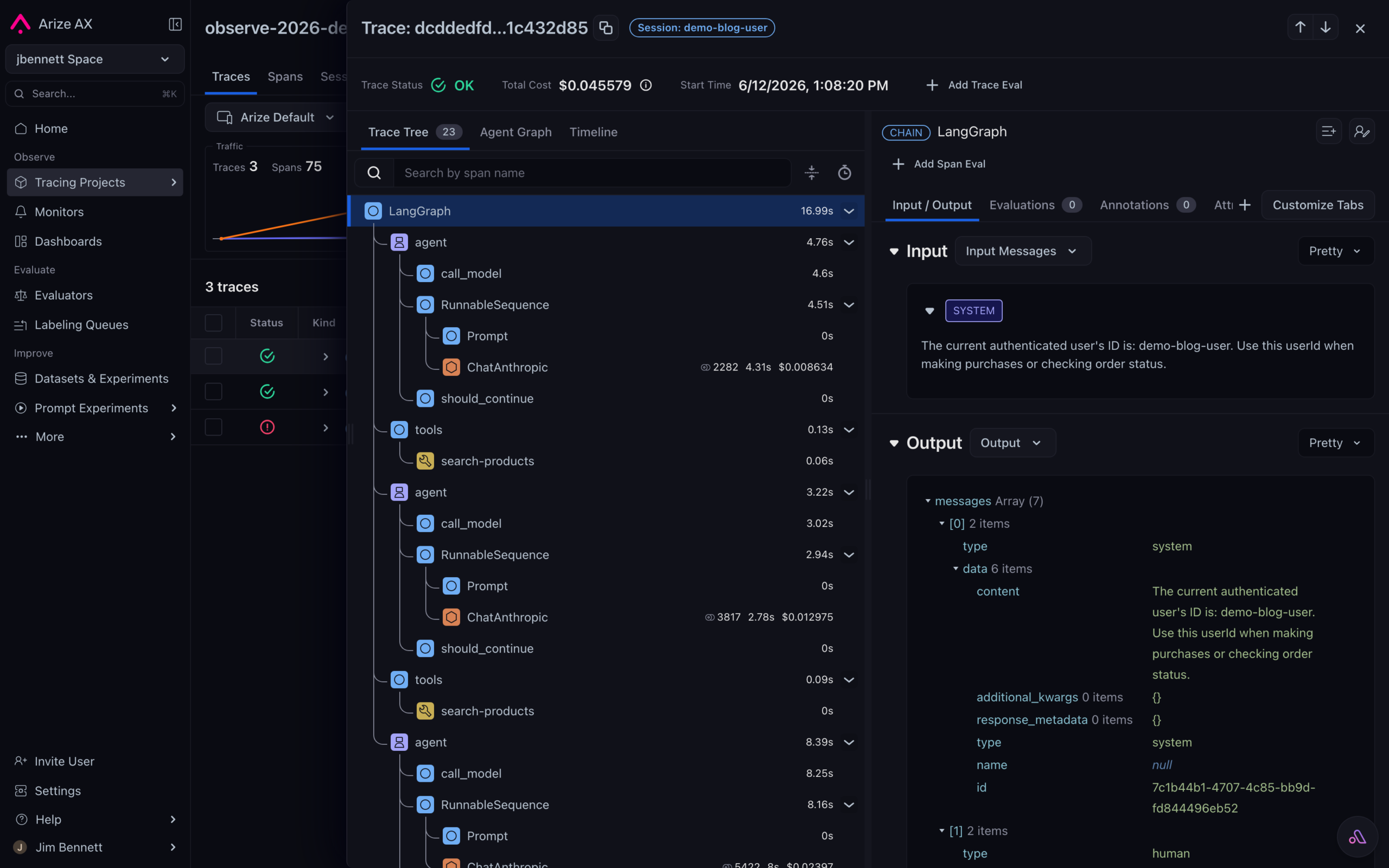
Task: Click Add Trace Eval
Action: click(x=973, y=85)
